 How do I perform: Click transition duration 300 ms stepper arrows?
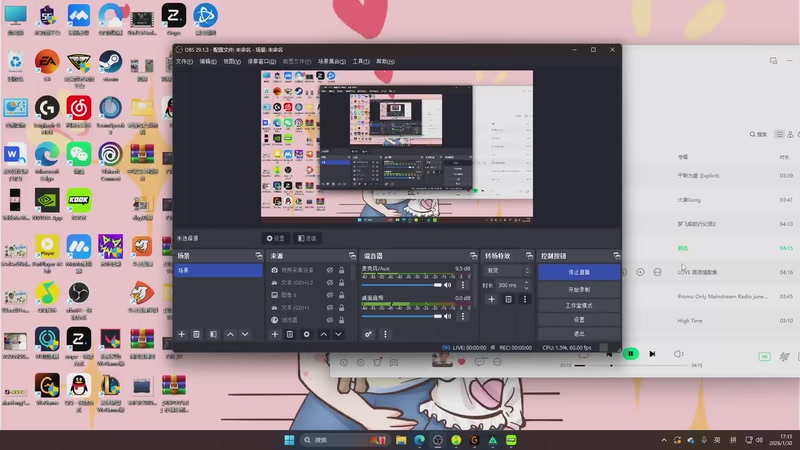pos(527,285)
